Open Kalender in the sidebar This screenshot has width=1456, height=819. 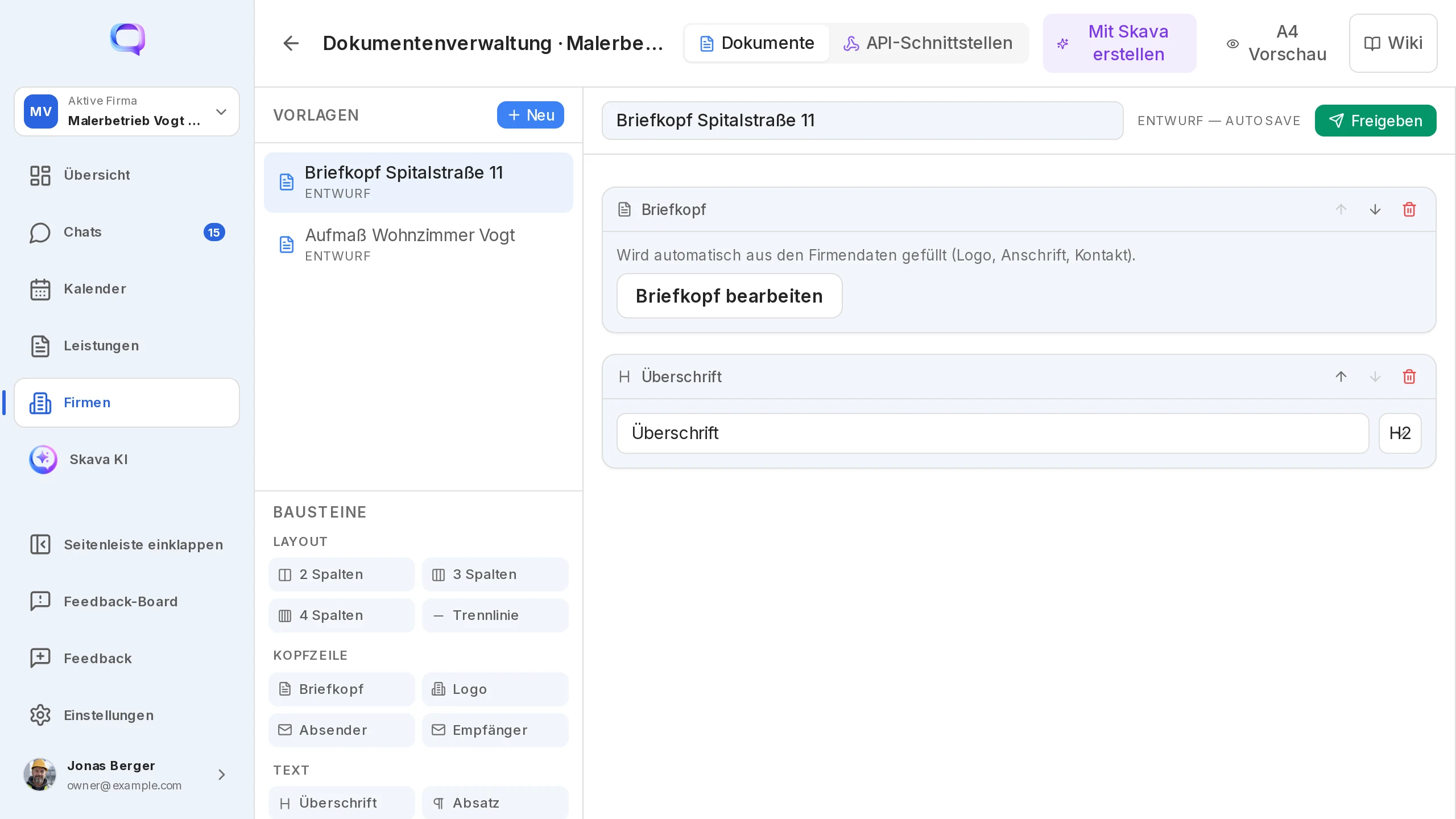click(x=127, y=289)
